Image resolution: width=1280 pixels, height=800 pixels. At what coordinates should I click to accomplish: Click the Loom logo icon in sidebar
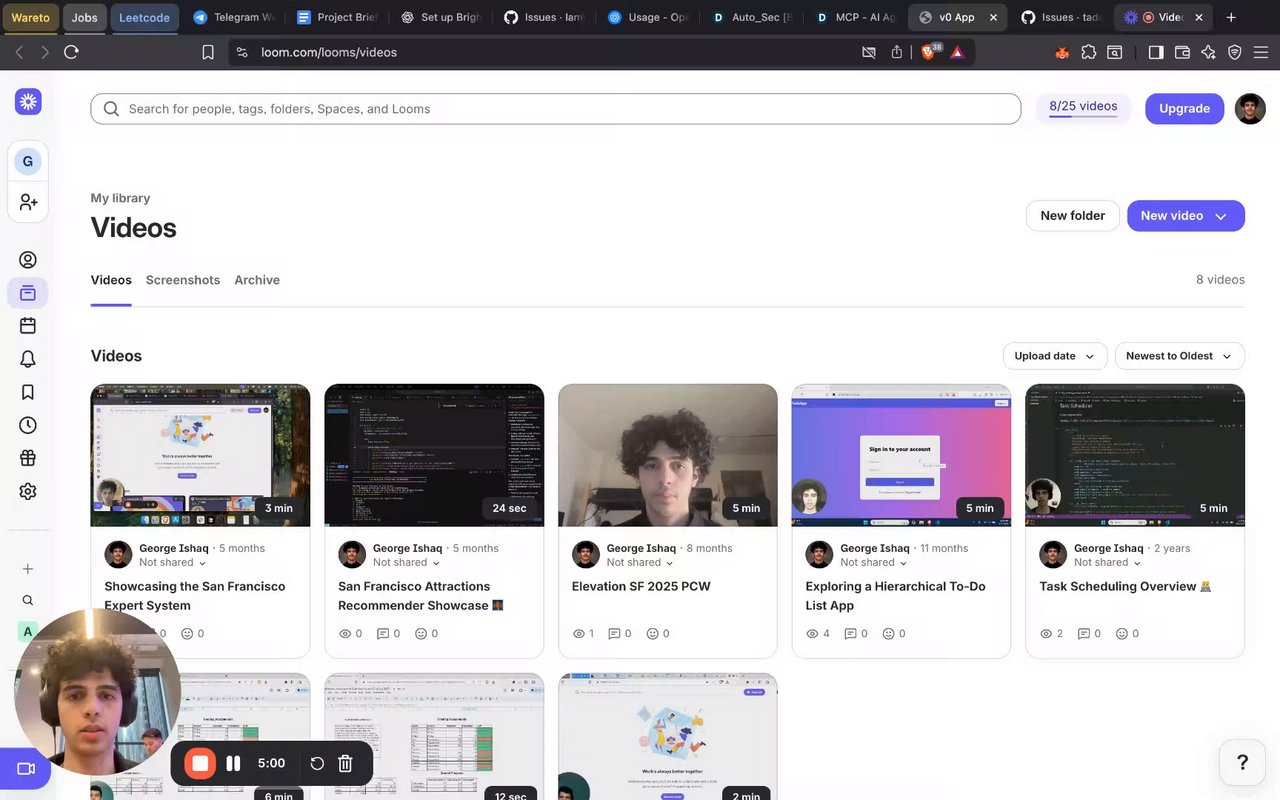28,101
